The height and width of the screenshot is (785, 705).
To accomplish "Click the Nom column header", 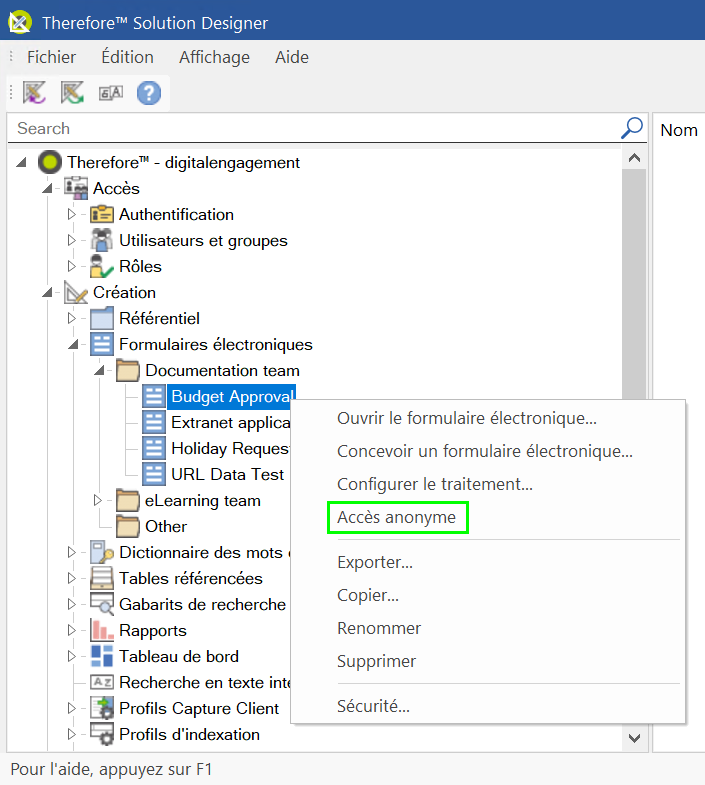I will coord(679,130).
